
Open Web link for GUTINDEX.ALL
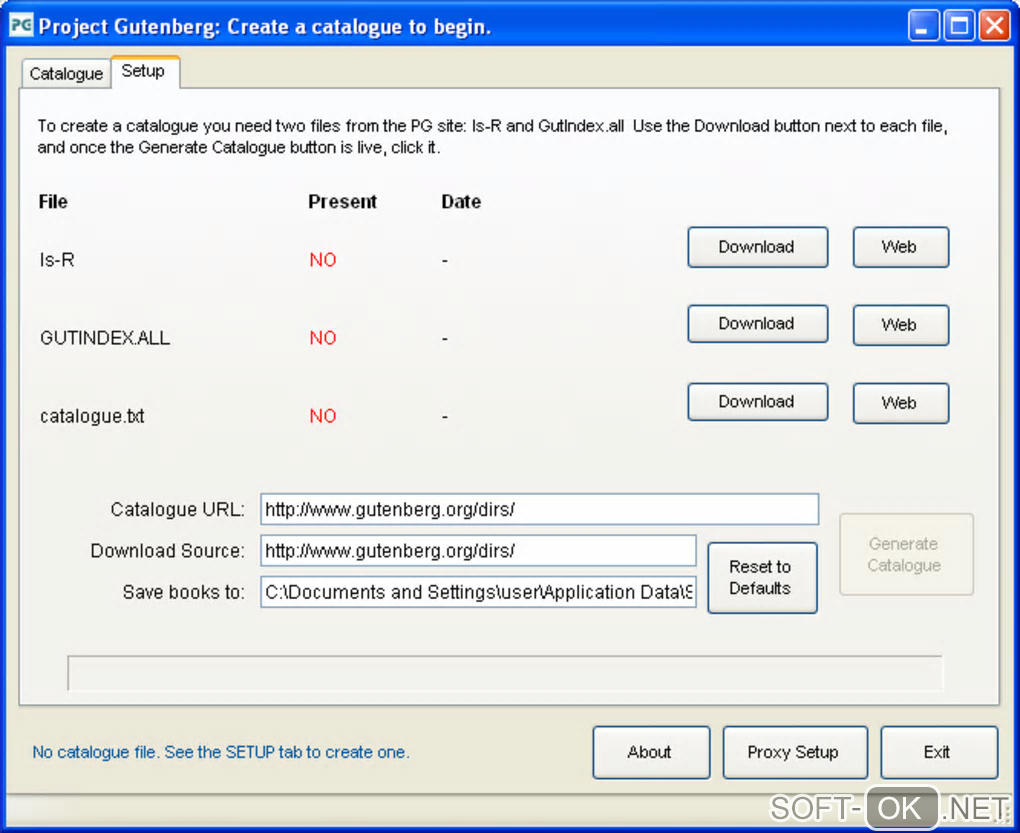[901, 325]
